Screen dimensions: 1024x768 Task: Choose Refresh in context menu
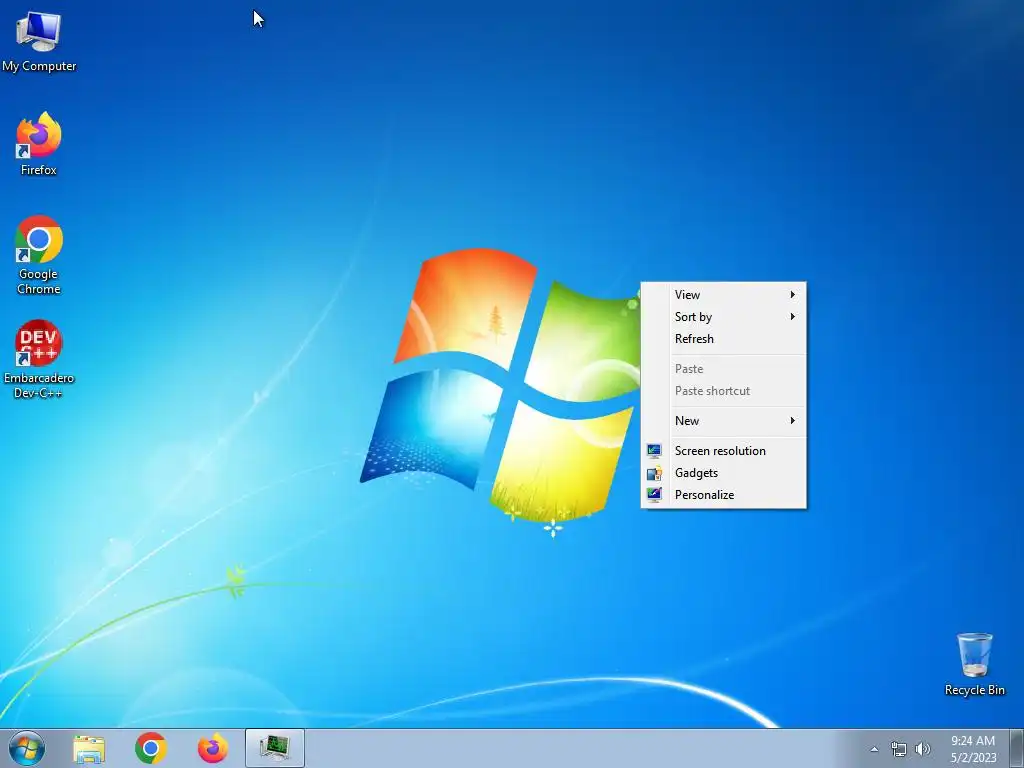(724, 339)
